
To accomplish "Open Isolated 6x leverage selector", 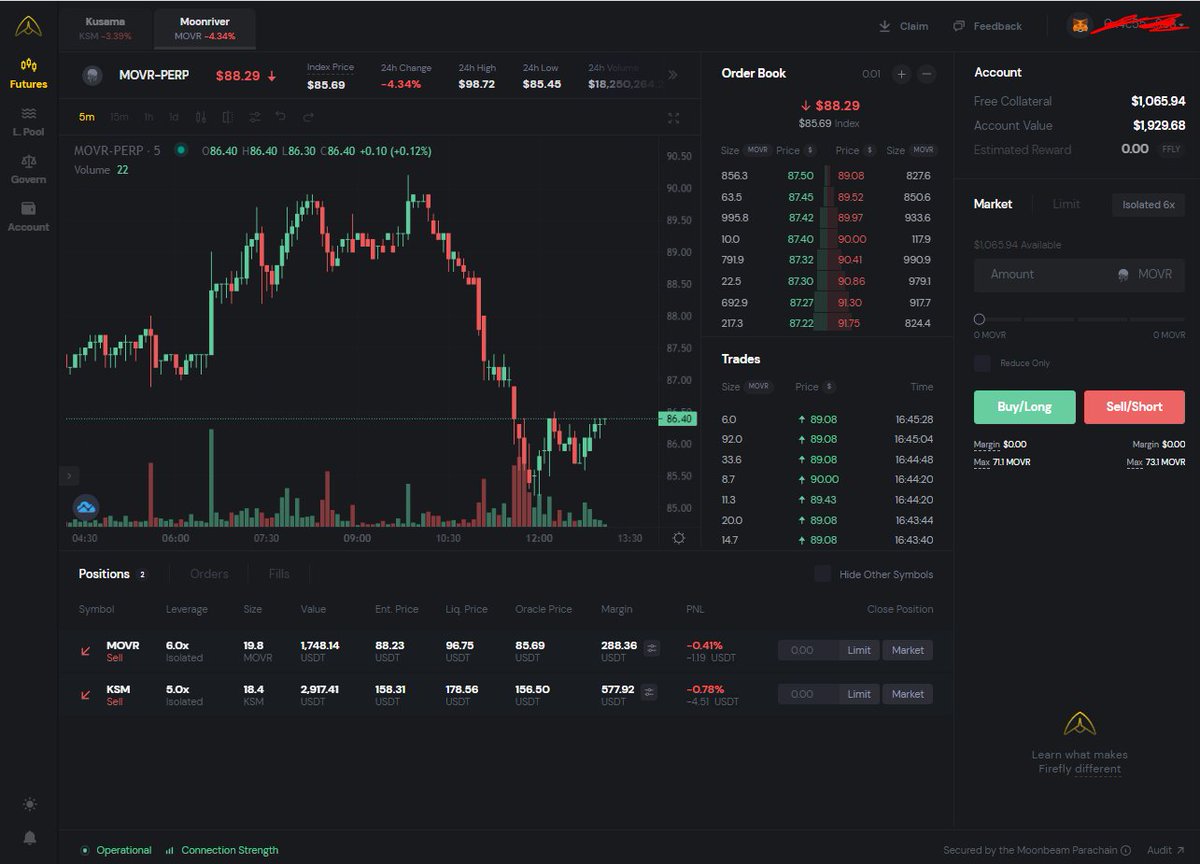I will coord(1148,204).
